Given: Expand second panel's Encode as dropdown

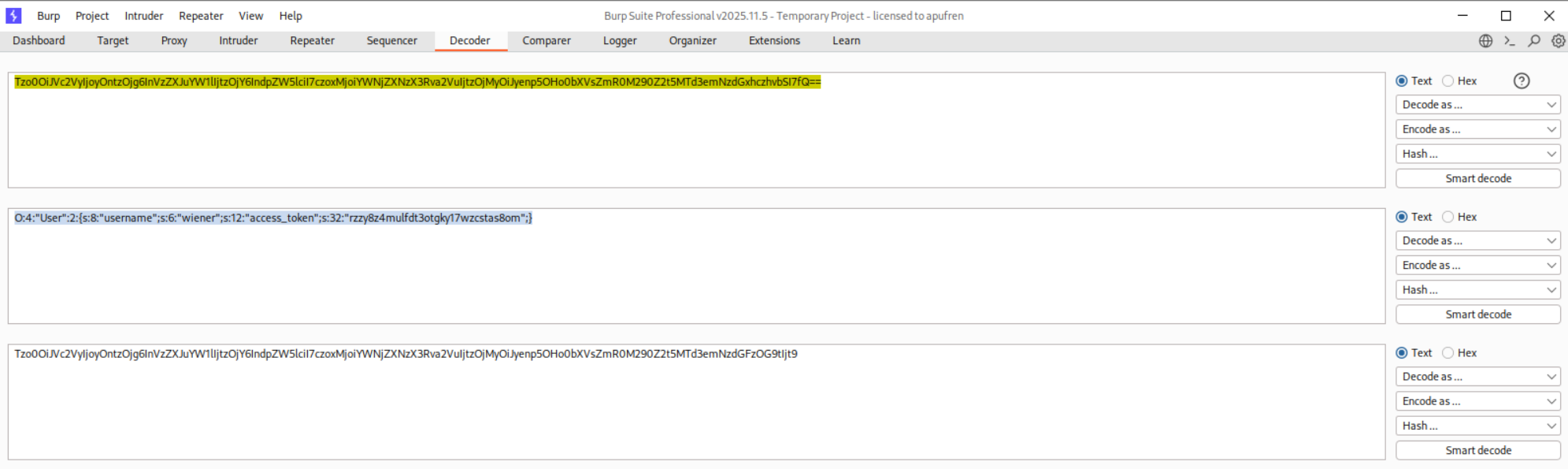Looking at the screenshot, I should point(1477,266).
